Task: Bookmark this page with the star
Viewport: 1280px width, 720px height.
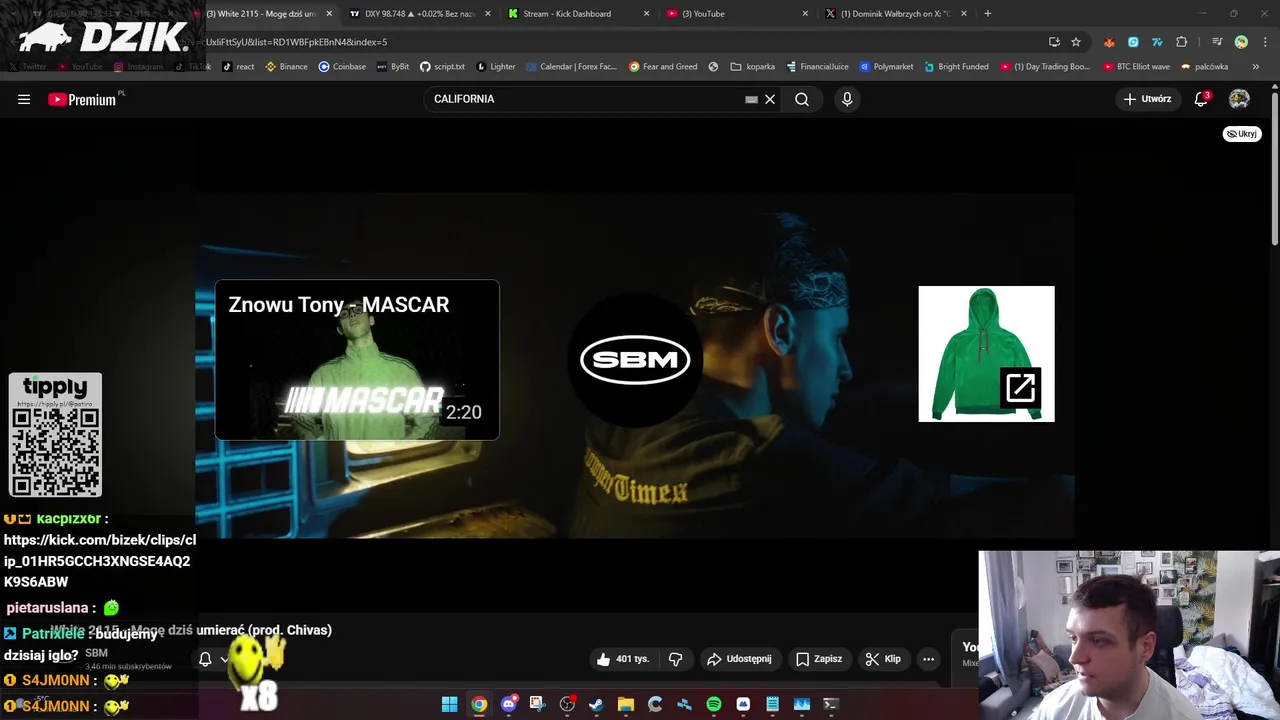Action: [1076, 42]
